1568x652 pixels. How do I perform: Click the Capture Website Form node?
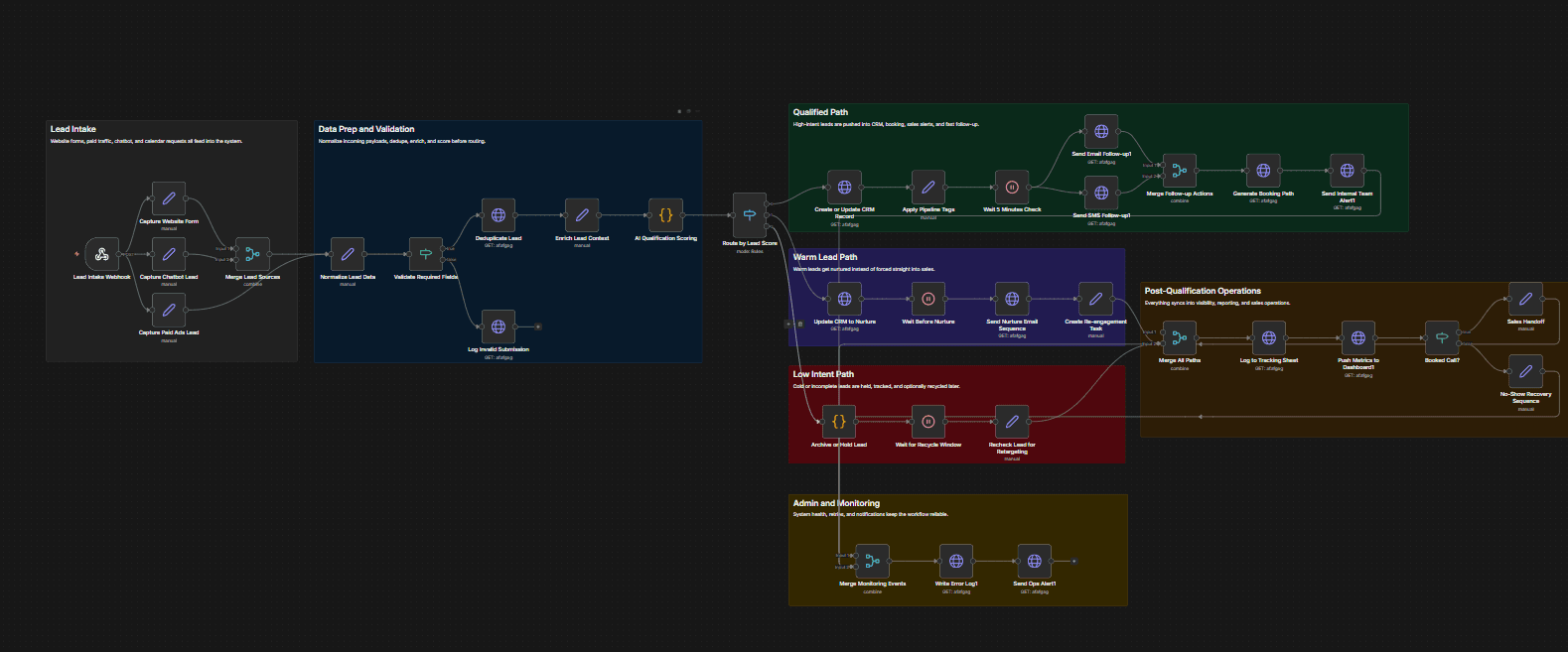click(169, 198)
